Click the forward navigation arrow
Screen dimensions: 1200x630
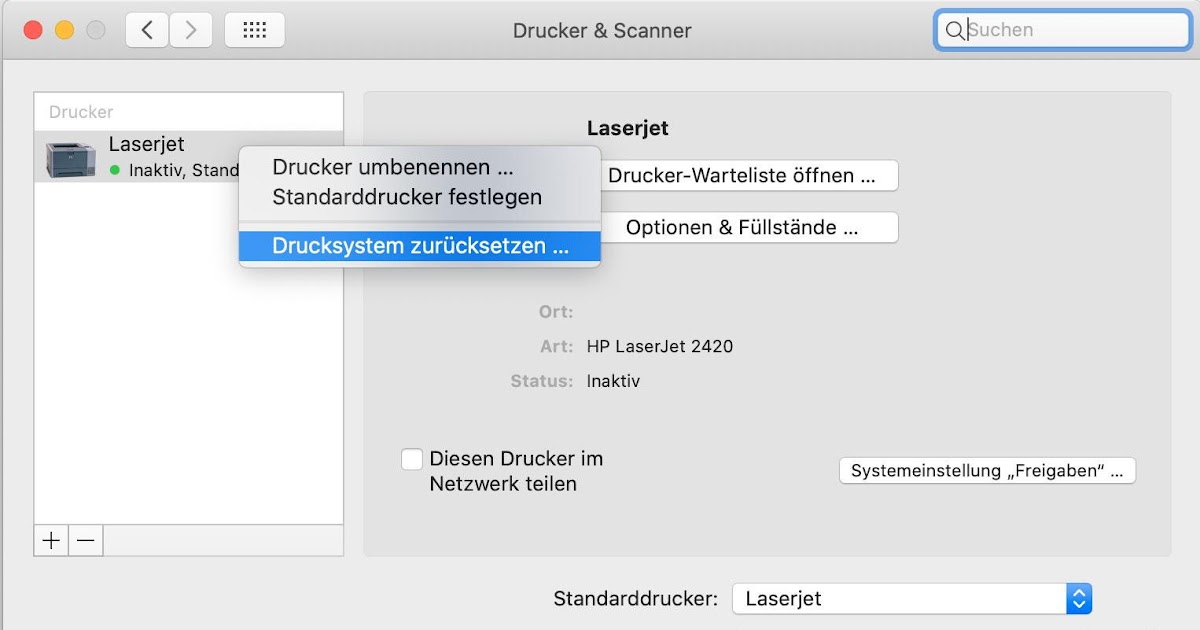pos(191,30)
